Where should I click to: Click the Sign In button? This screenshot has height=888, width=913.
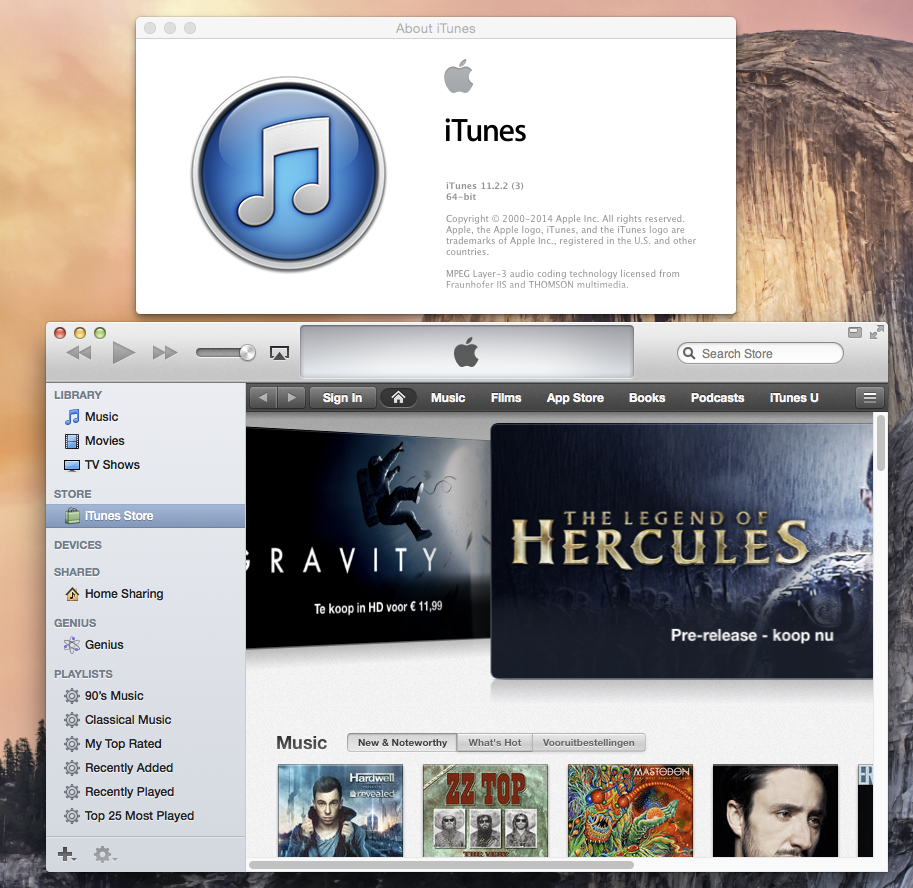342,398
